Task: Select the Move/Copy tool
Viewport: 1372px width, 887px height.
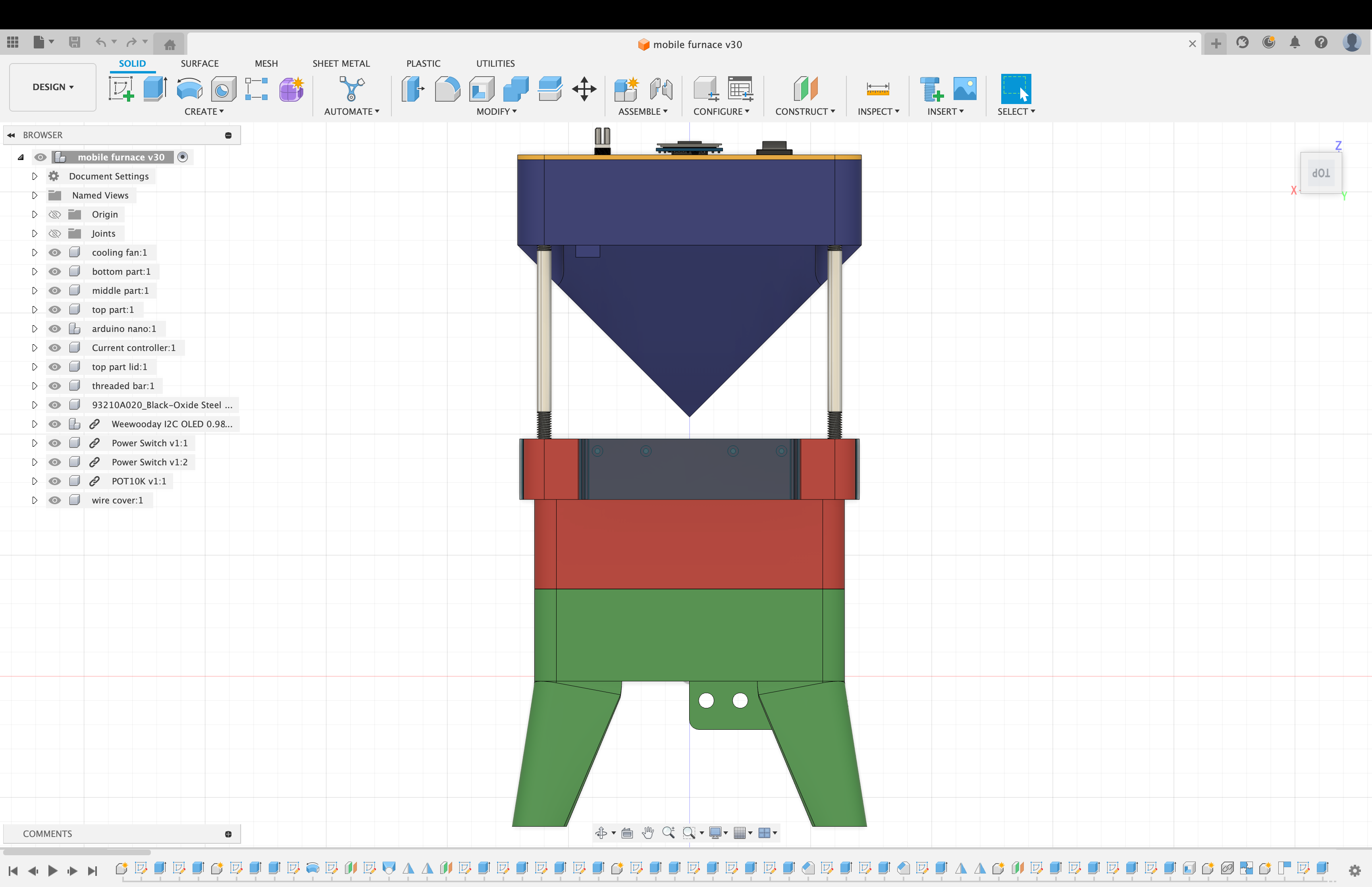Action: click(x=584, y=89)
